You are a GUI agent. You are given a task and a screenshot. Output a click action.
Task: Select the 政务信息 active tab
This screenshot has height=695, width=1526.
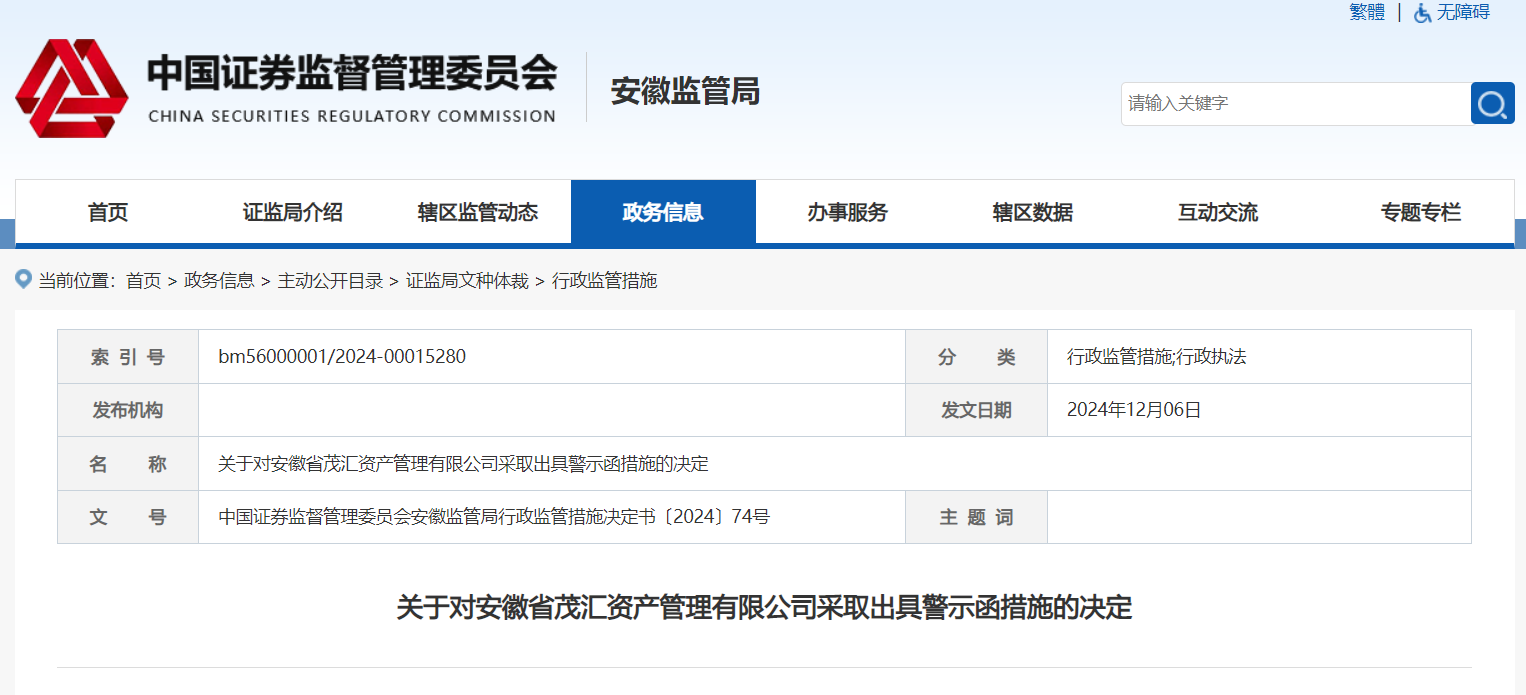[x=663, y=212]
